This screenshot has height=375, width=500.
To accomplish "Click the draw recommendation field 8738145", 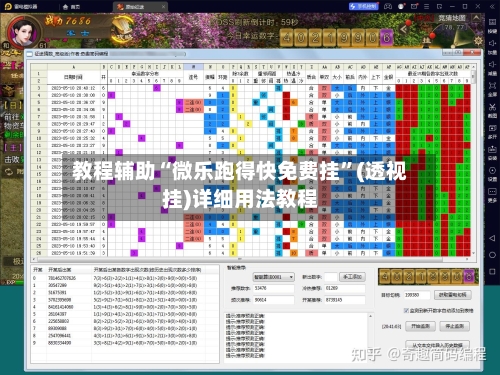I will tap(345, 300).
